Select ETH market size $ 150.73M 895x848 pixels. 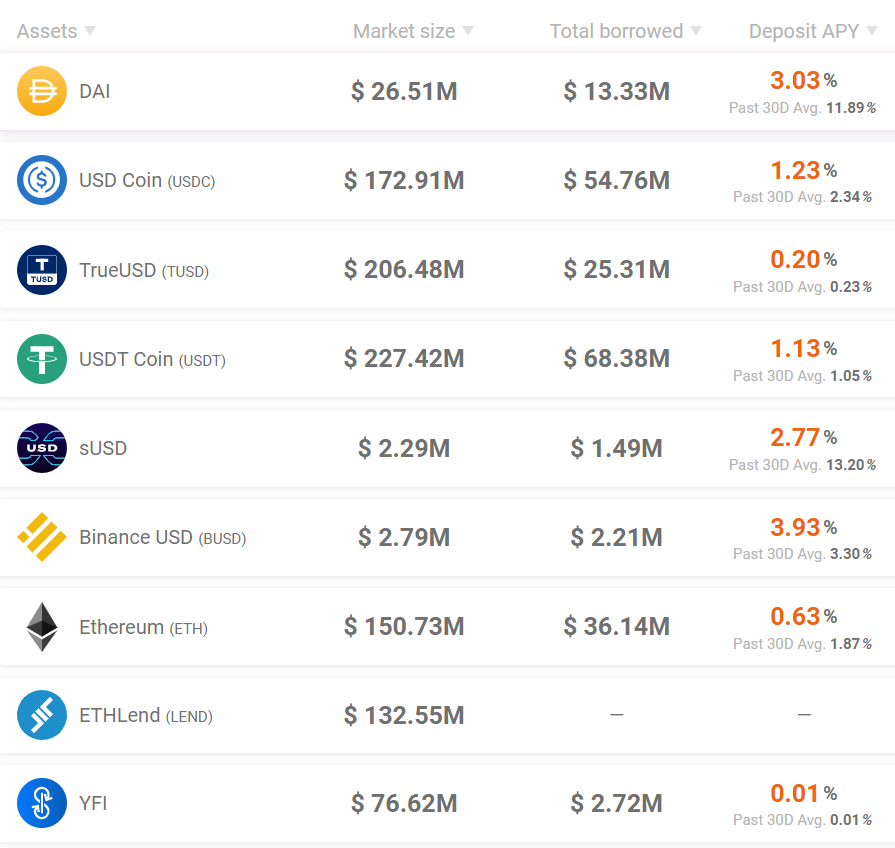(404, 626)
